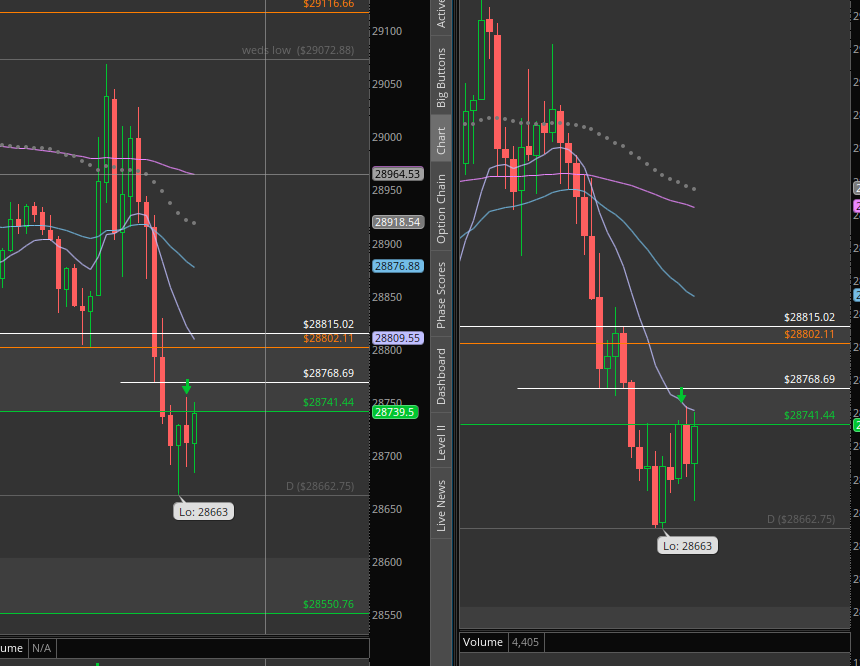This screenshot has height=666, width=860.
Task: Click the 4,405 volume value
Action: (525, 642)
